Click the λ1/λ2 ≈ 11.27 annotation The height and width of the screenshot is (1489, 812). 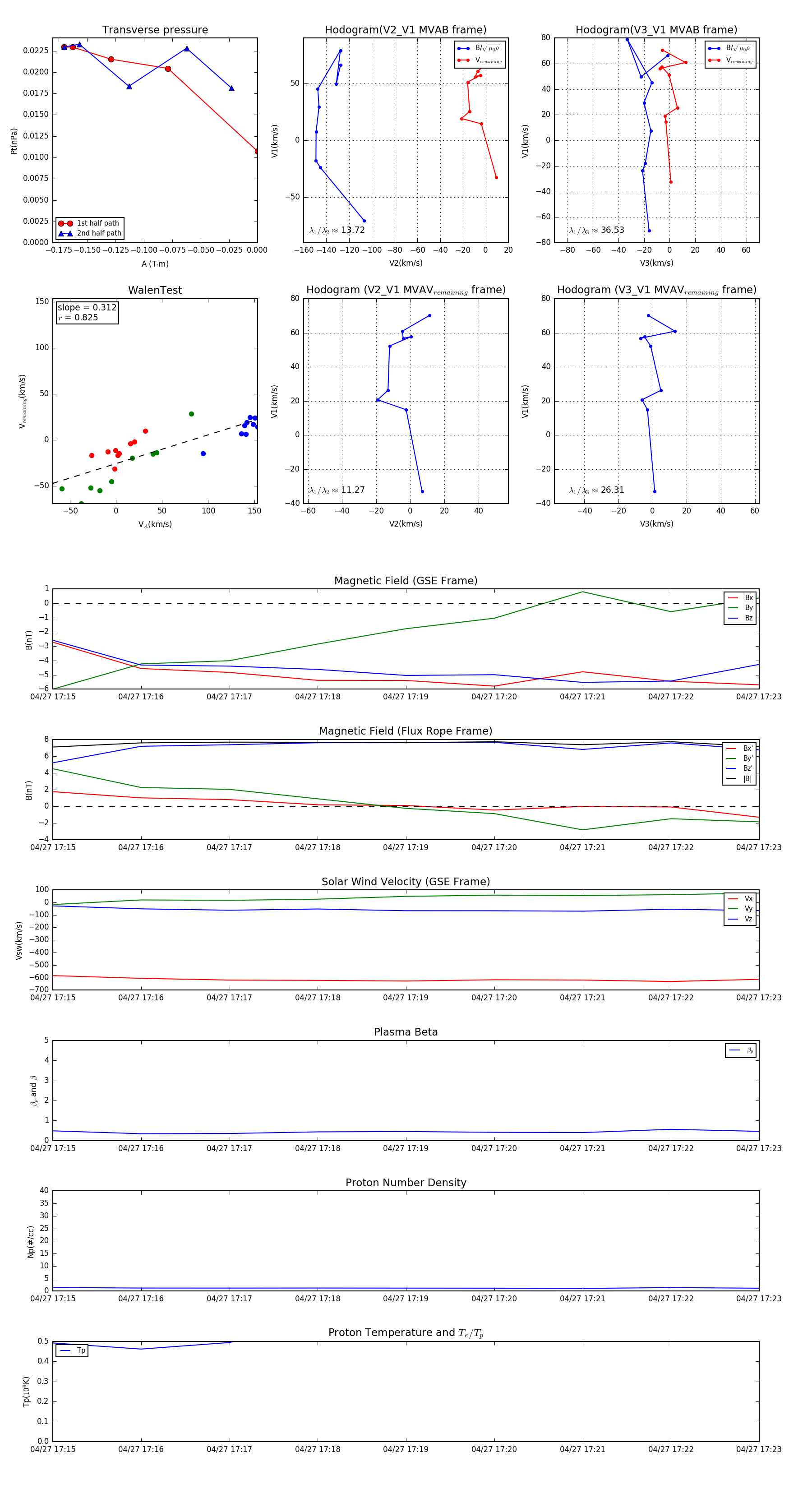pyautogui.click(x=337, y=490)
